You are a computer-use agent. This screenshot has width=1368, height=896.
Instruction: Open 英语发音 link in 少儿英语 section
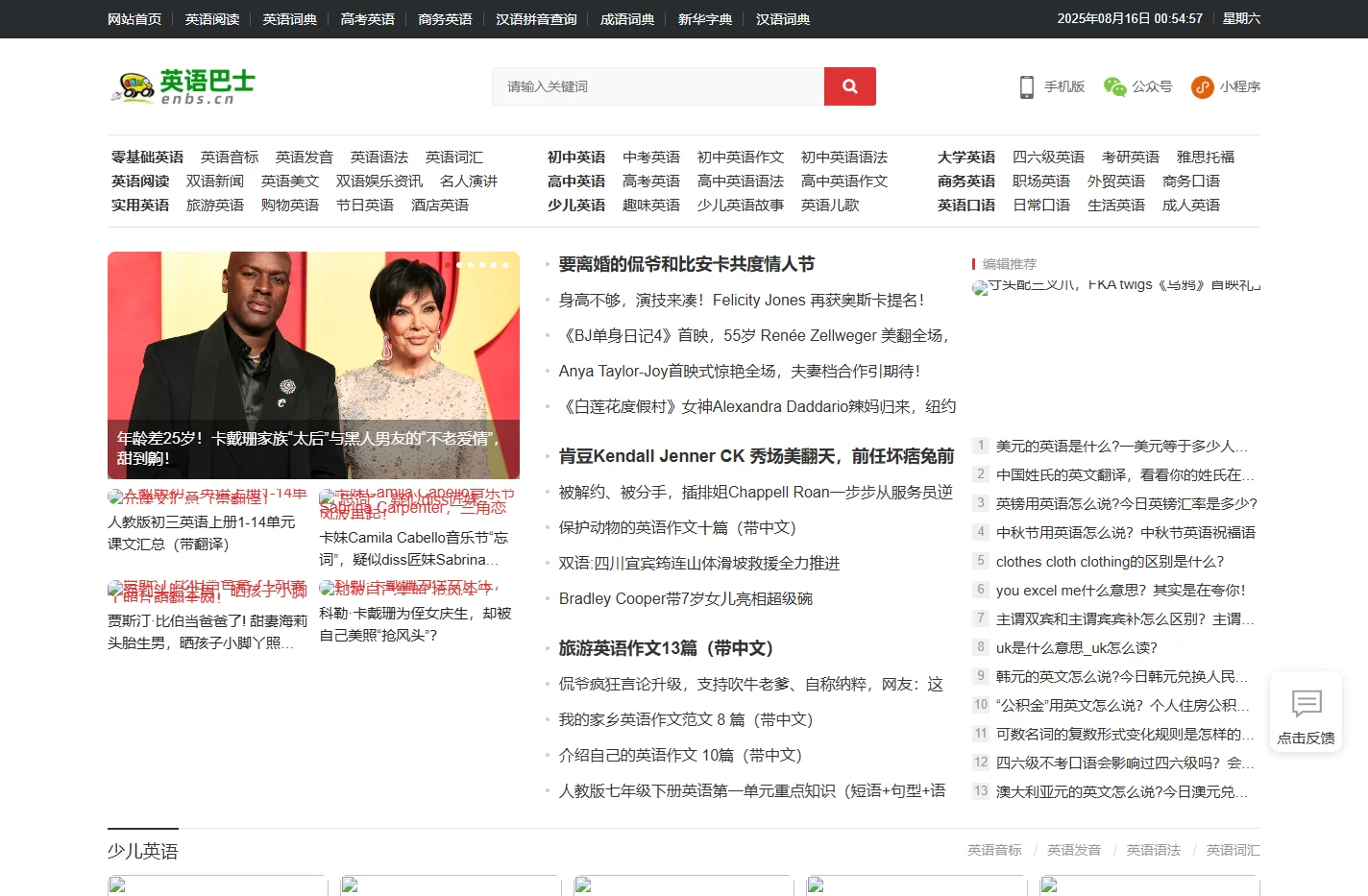tap(1074, 850)
